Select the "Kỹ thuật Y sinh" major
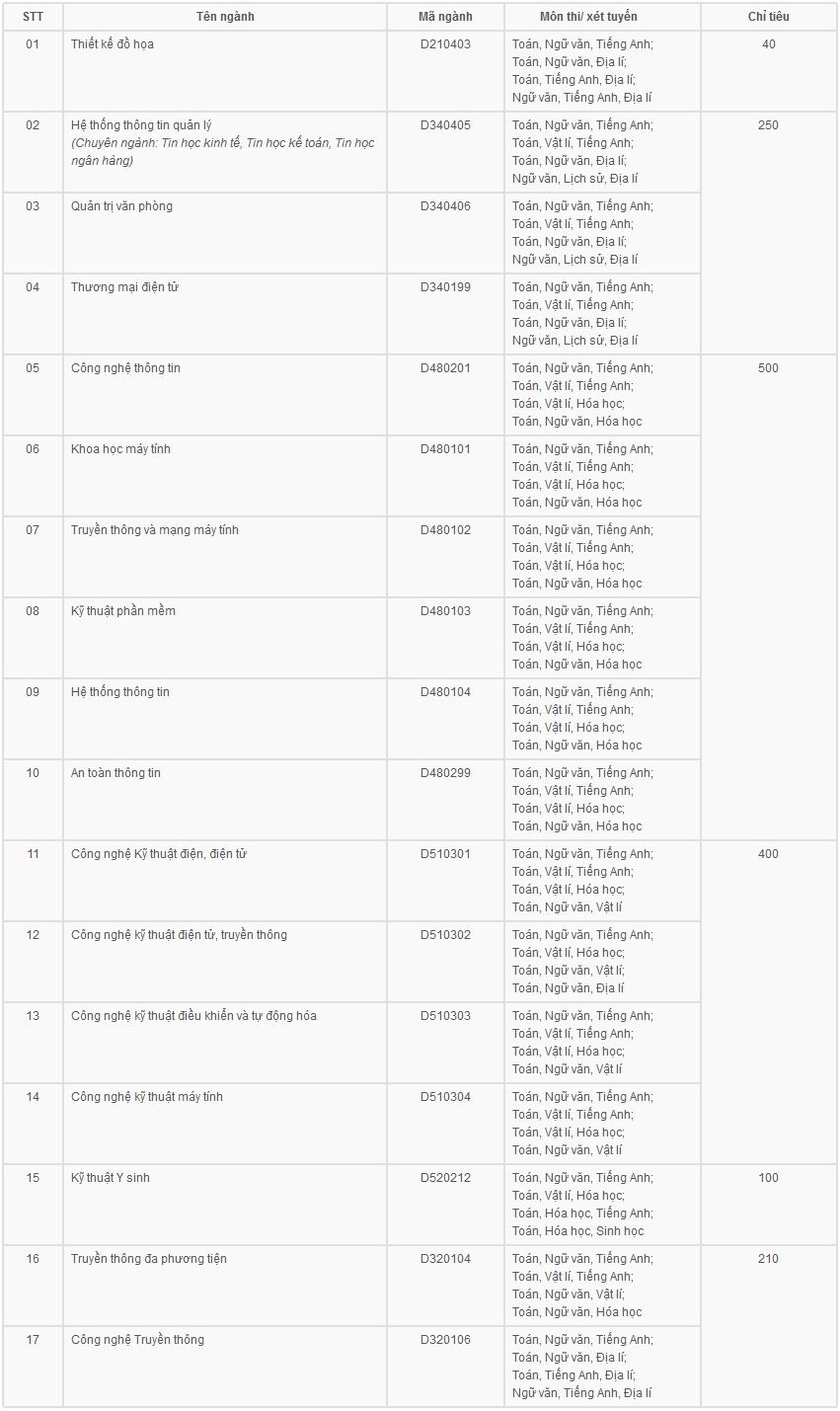Image resolution: width=840 pixels, height=1411 pixels. 111,1178
